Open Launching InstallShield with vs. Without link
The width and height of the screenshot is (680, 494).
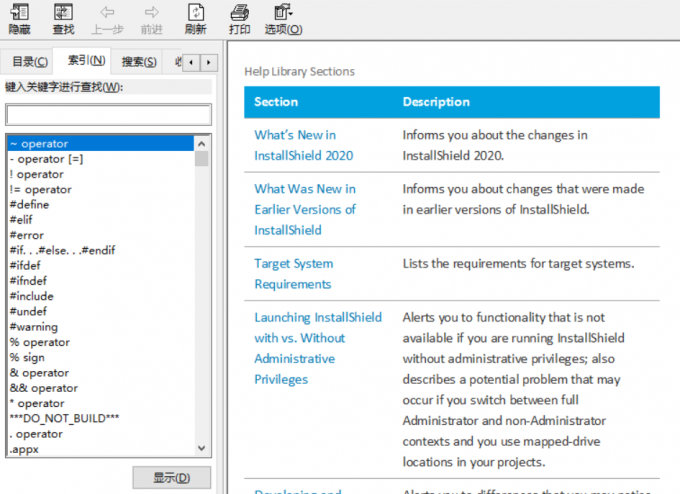[318, 317]
